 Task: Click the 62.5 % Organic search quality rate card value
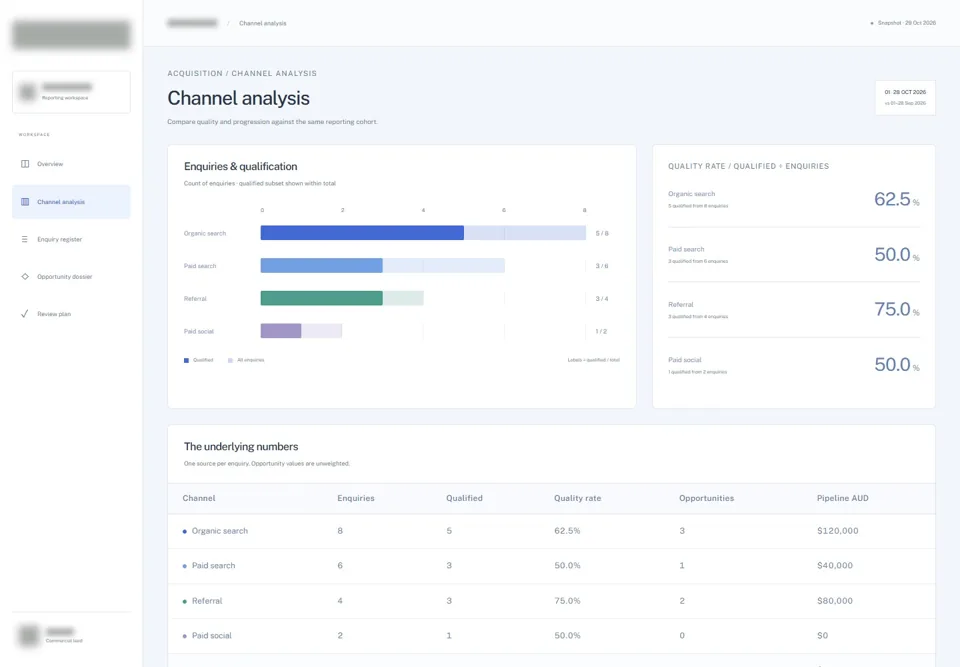[x=896, y=199]
